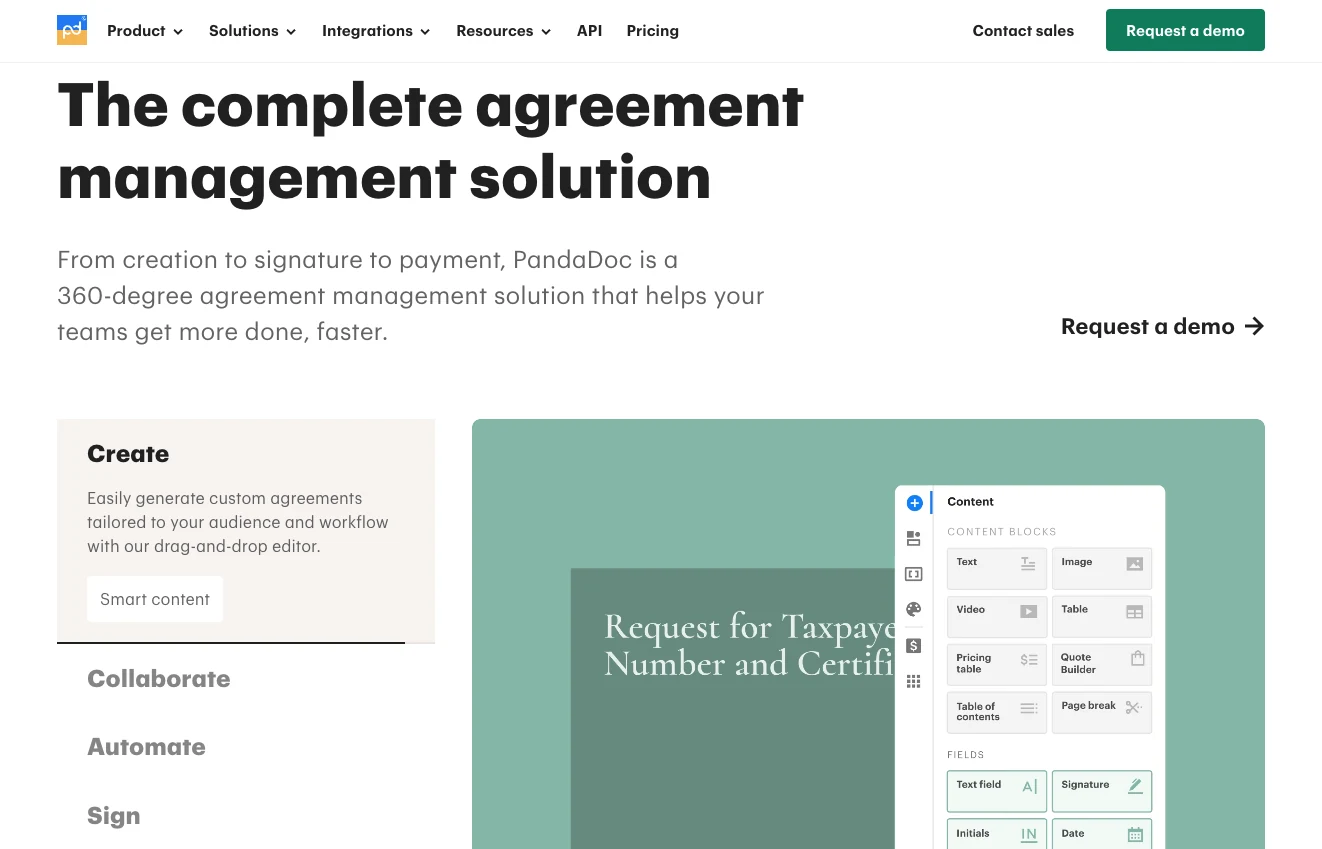Open the design palette icon

point(913,609)
